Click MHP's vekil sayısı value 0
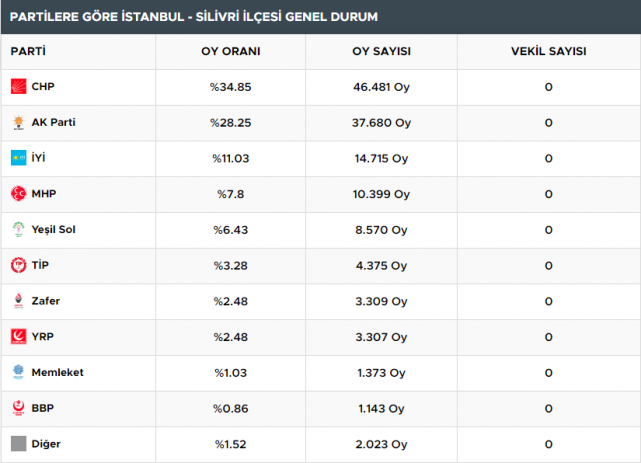 pyautogui.click(x=549, y=194)
